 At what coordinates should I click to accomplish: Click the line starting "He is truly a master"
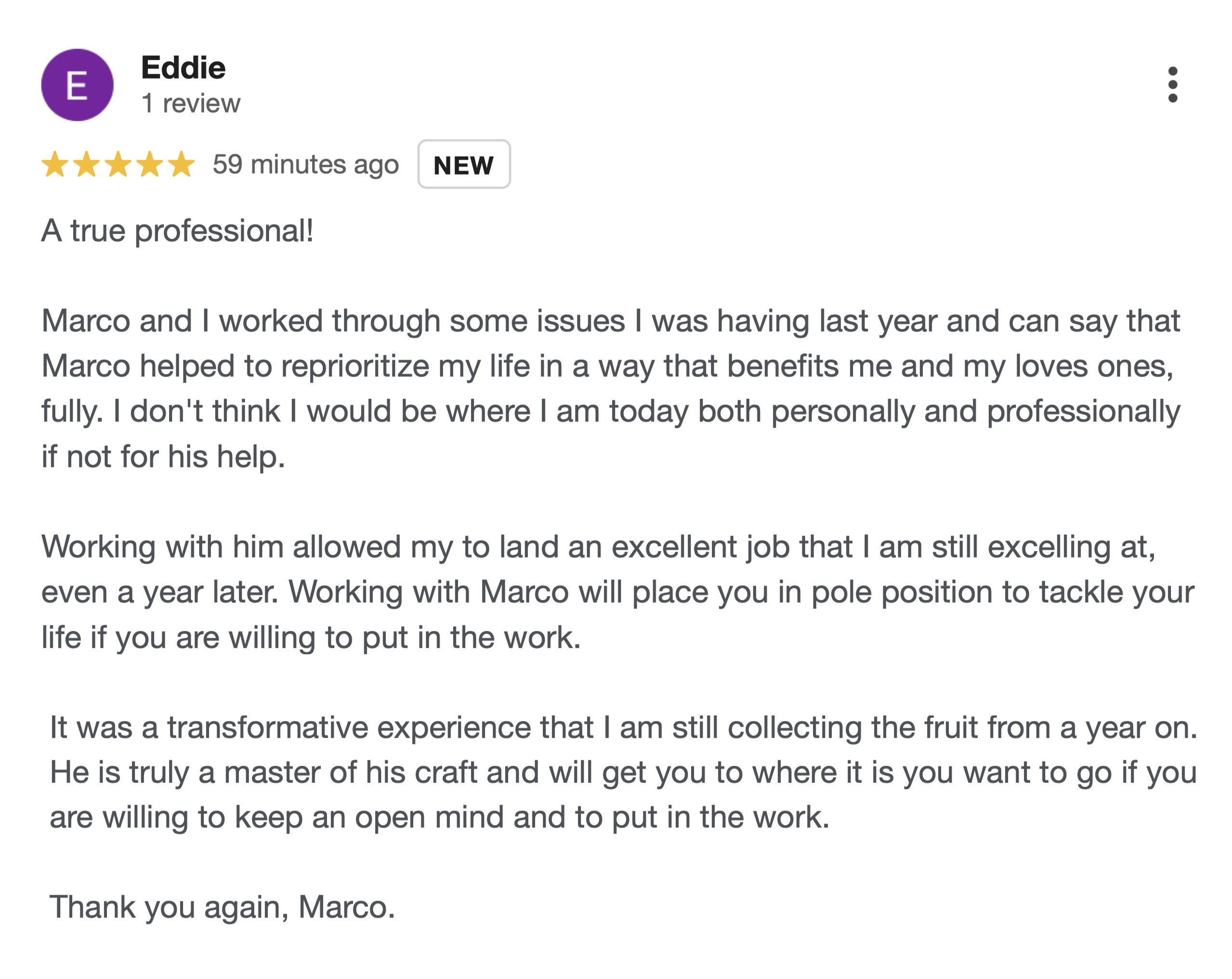(623, 773)
